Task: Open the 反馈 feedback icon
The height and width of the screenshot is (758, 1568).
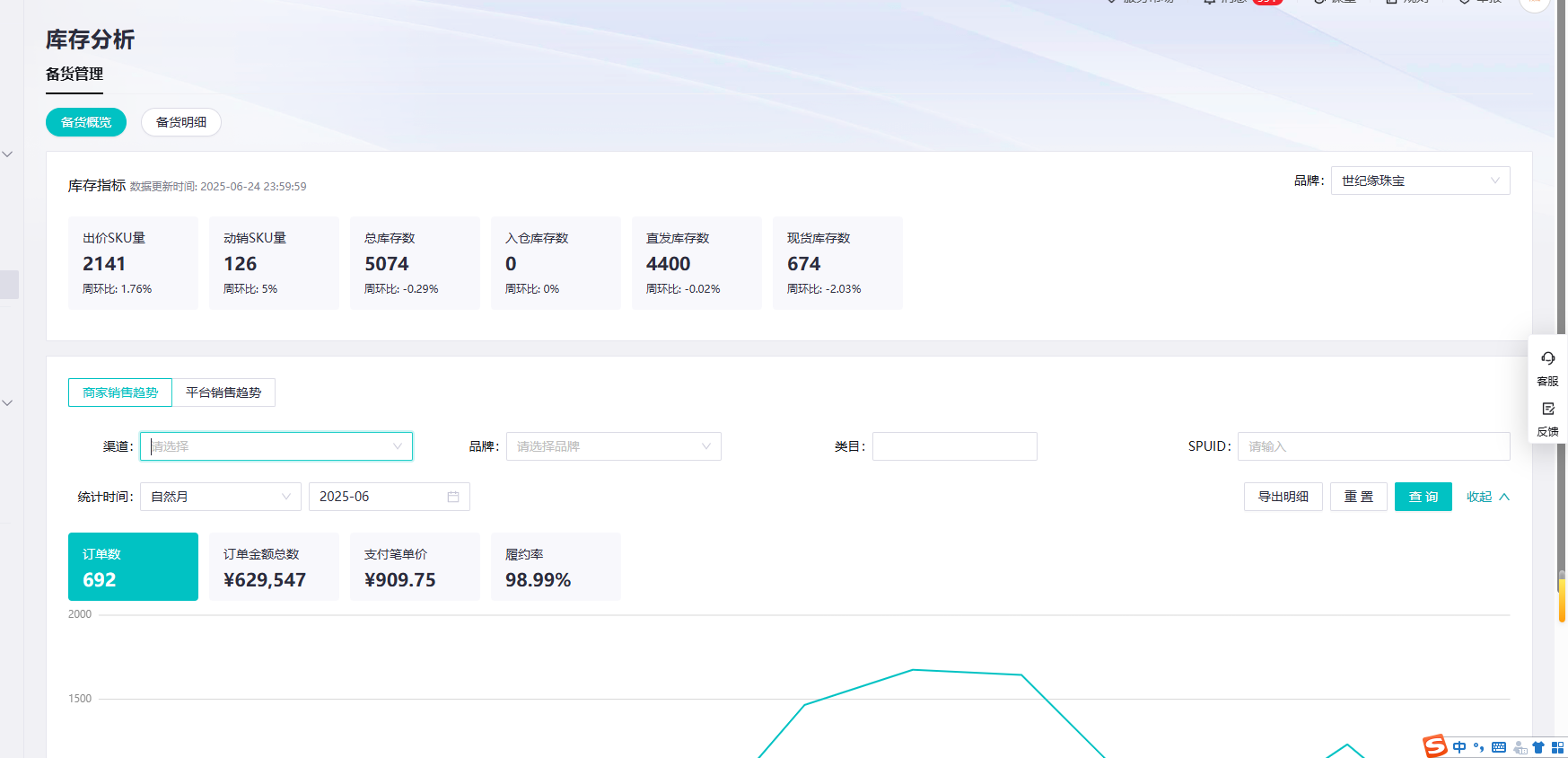Action: 1547,410
